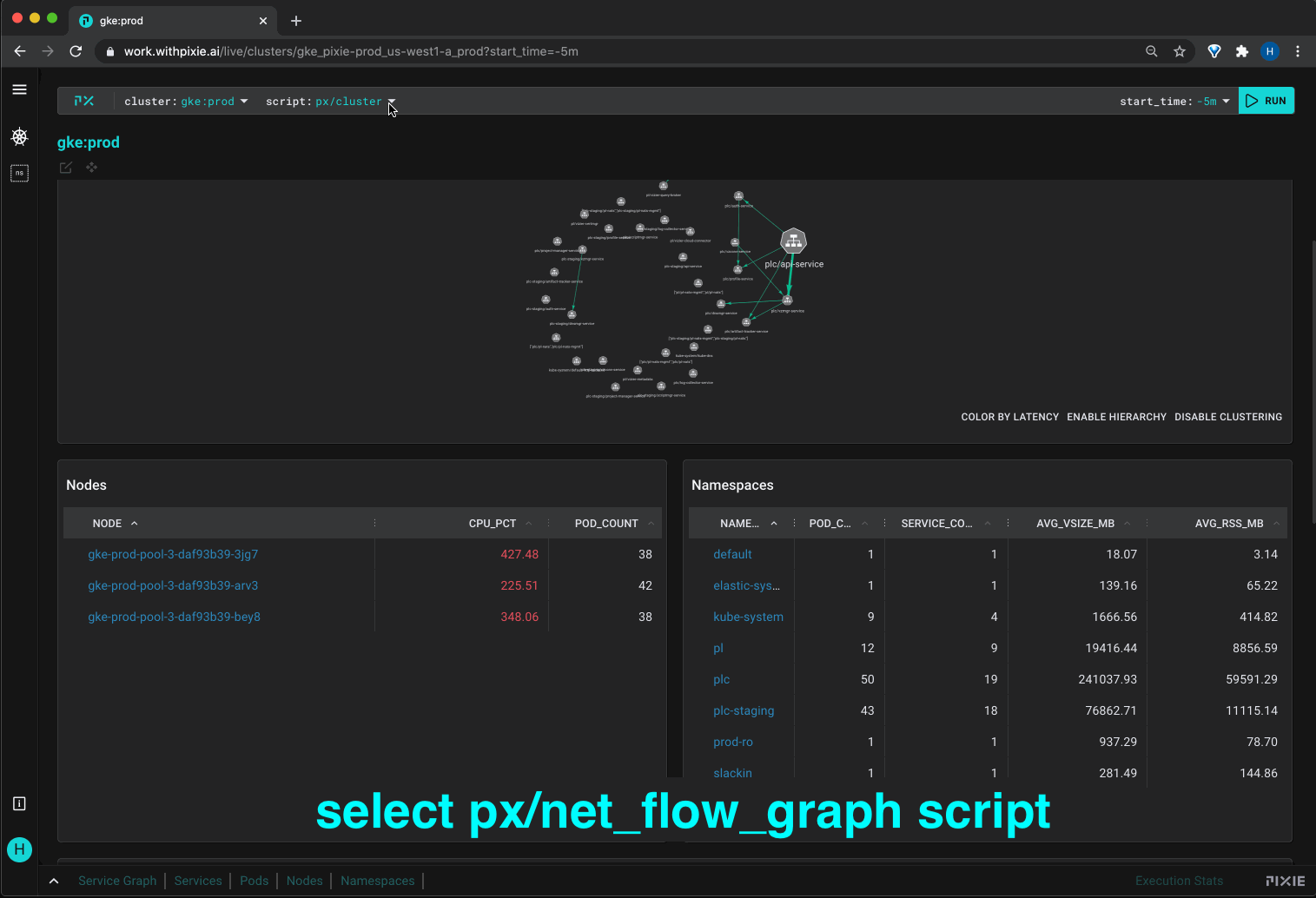
Task: Open the hamburger sidebar menu
Action: point(19,89)
